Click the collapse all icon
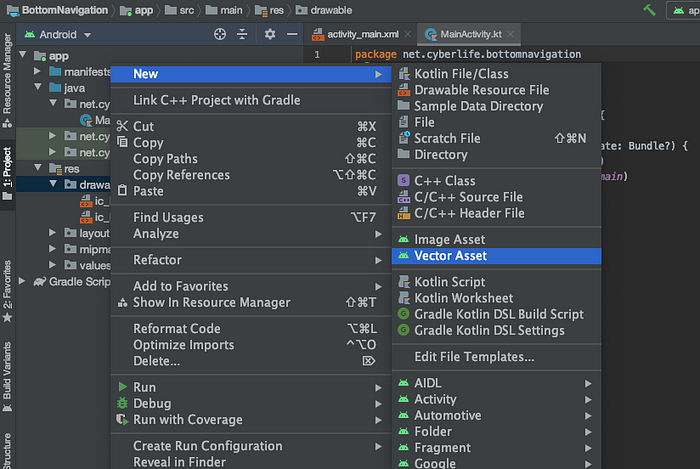This screenshot has width=700, height=469. [242, 34]
